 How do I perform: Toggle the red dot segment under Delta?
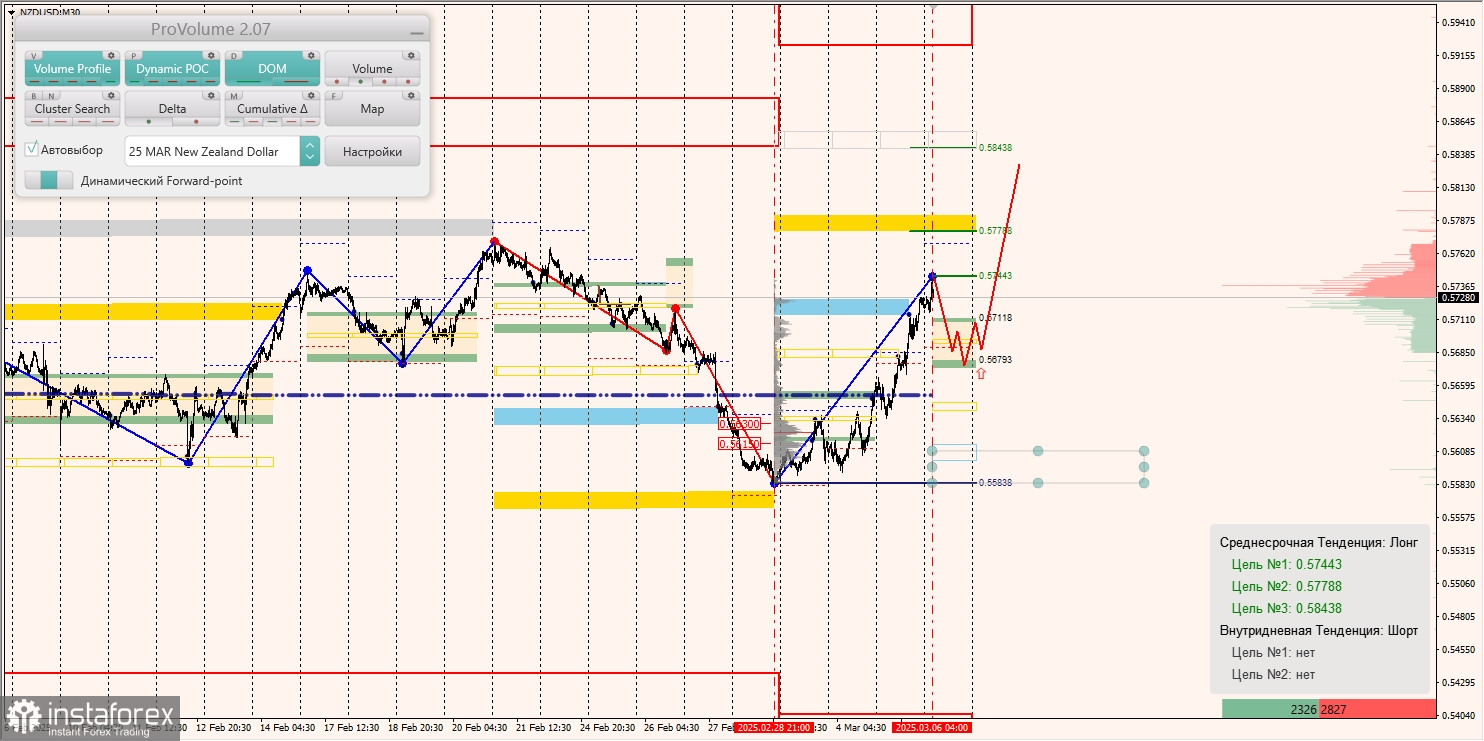click(x=196, y=122)
